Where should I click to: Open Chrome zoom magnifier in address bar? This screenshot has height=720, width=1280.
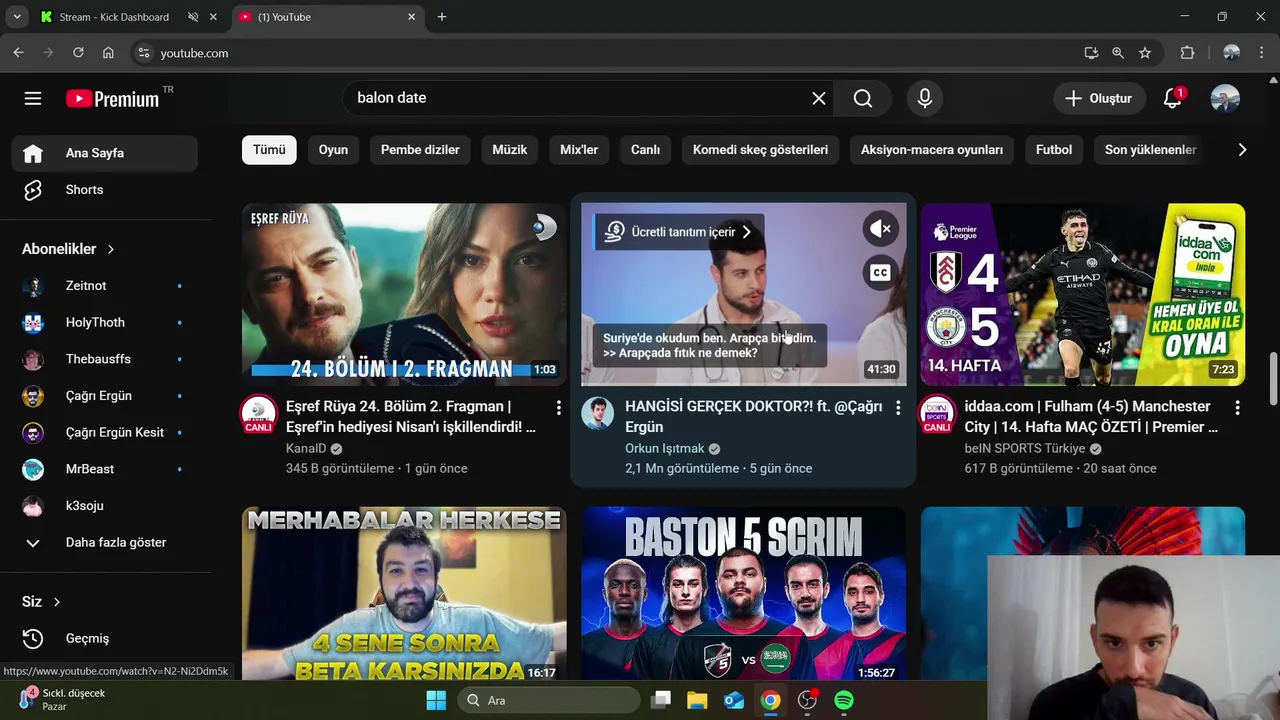(x=1118, y=53)
